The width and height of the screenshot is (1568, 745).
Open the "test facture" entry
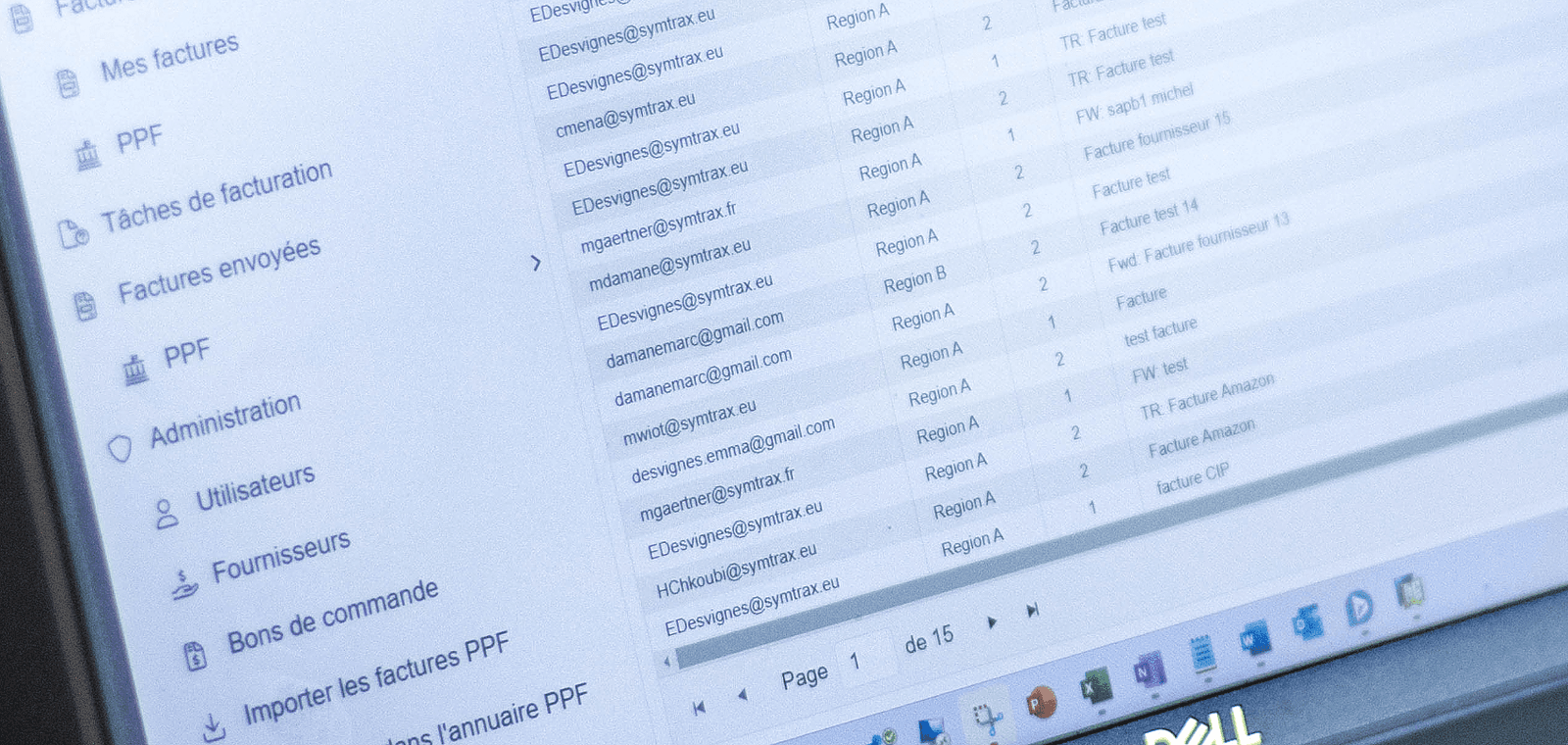pos(1160,331)
